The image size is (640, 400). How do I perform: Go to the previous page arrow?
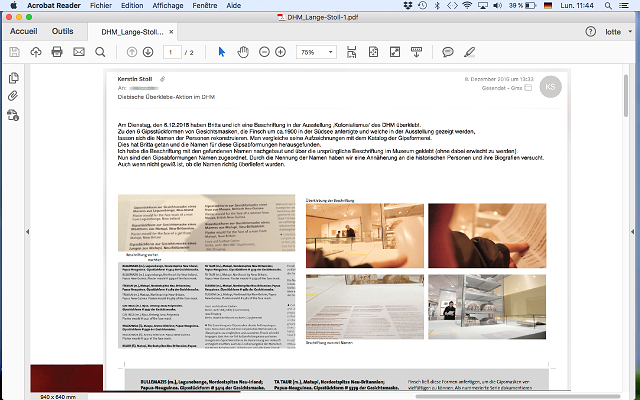(x=131, y=52)
